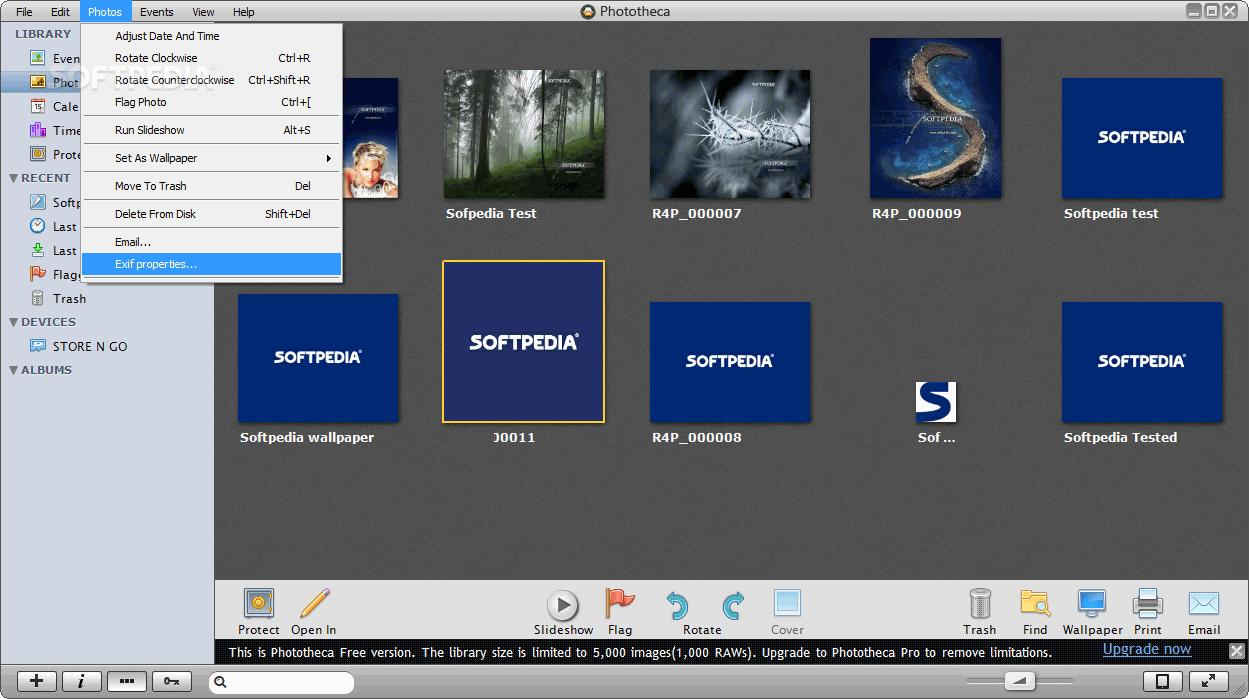Select the Calendar sidebar icon
1249x699 pixels.
[x=38, y=106]
